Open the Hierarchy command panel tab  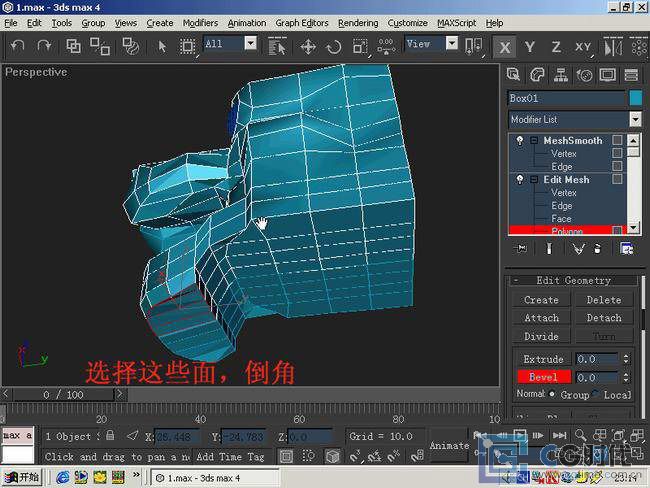(560, 75)
